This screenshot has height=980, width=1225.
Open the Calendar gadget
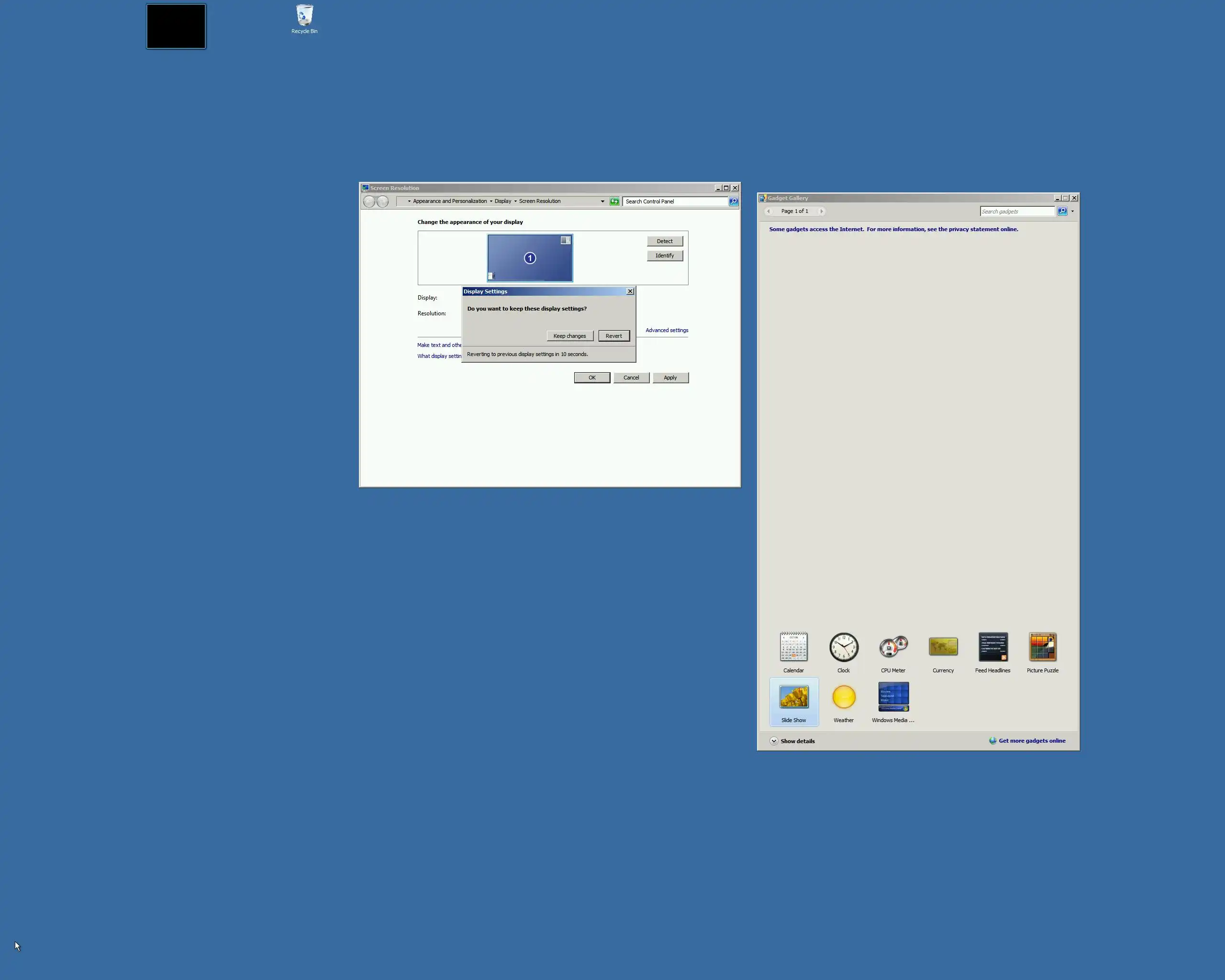click(793, 647)
